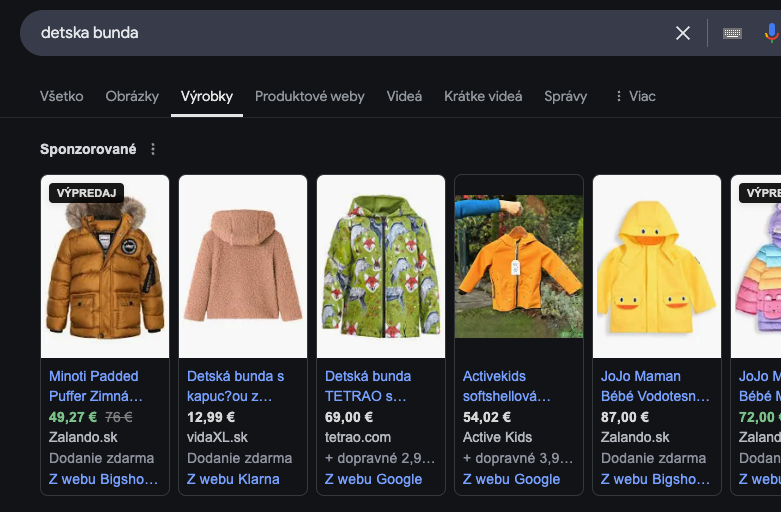Open the Minoti Padded Puffer Zimná link
Viewport: 781px width, 512px height.
click(96, 386)
